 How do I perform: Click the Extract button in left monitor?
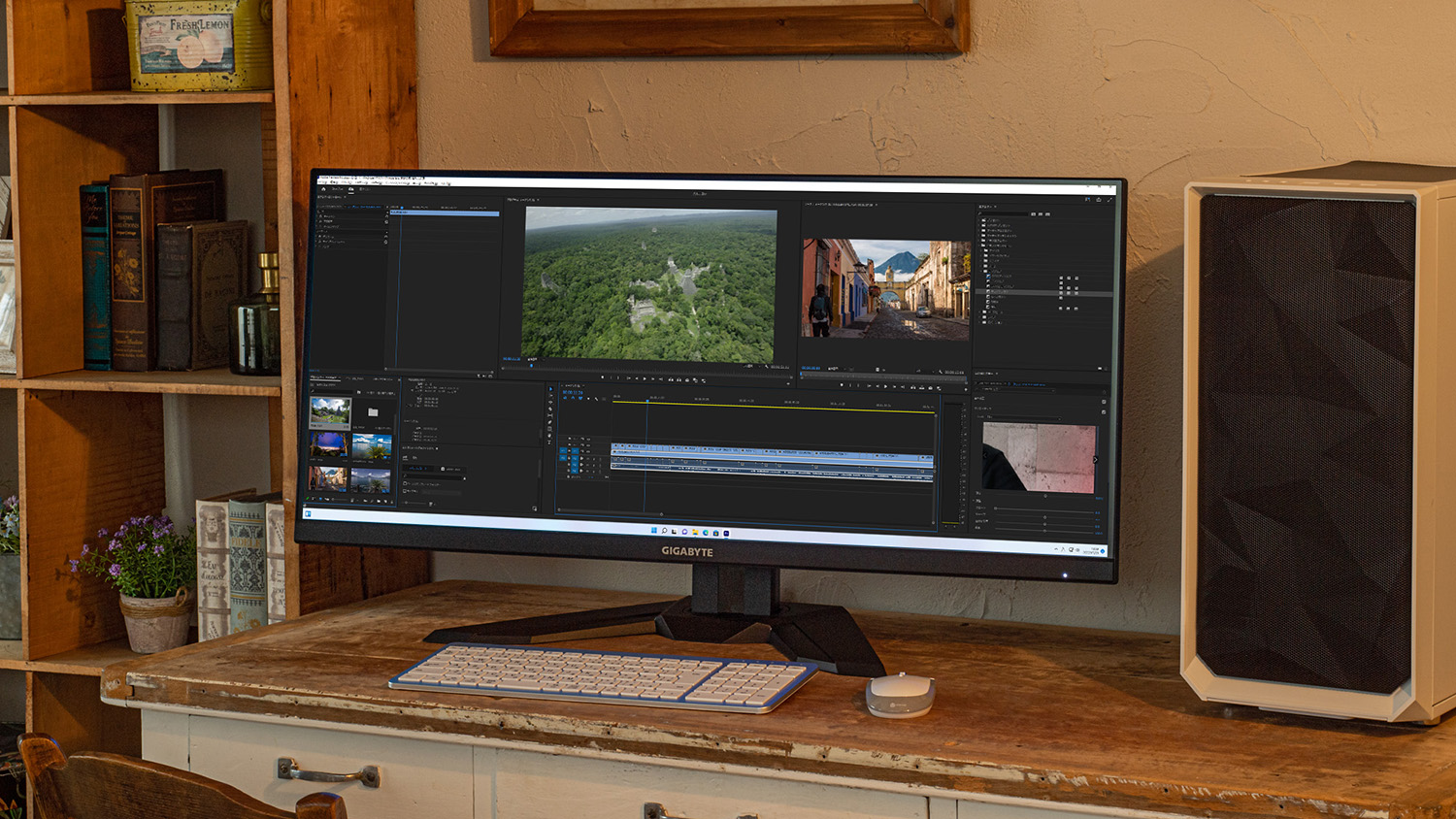tap(678, 378)
